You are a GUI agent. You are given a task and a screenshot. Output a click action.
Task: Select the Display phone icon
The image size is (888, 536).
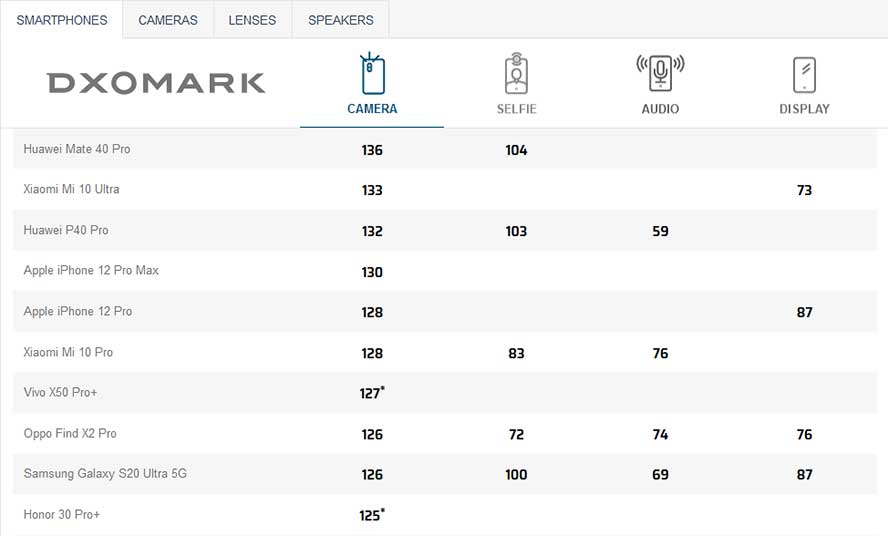click(x=804, y=75)
